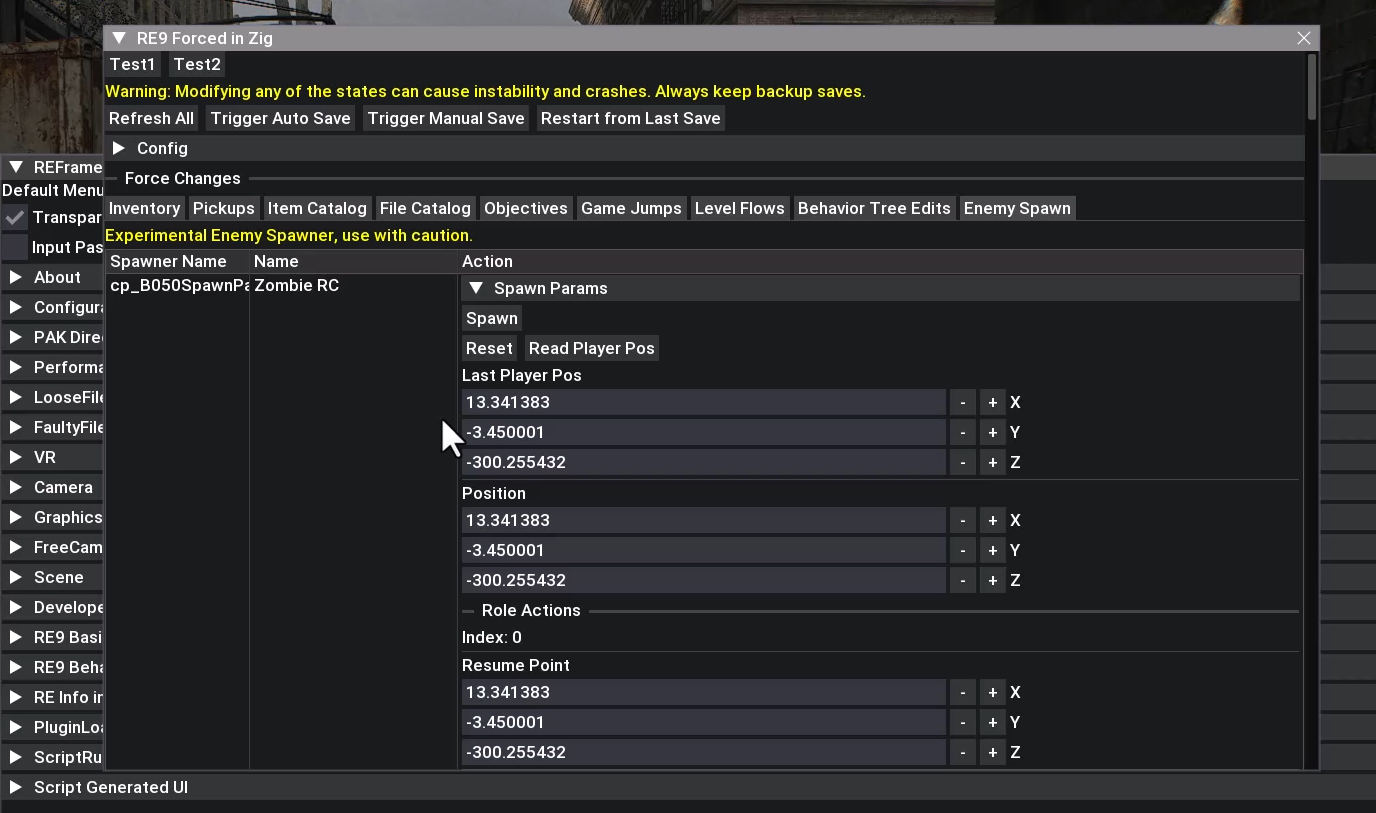Viewport: 1376px width, 813px height.
Task: Enable the Input Pas… checkbox in REFramework window
Action: [15, 247]
